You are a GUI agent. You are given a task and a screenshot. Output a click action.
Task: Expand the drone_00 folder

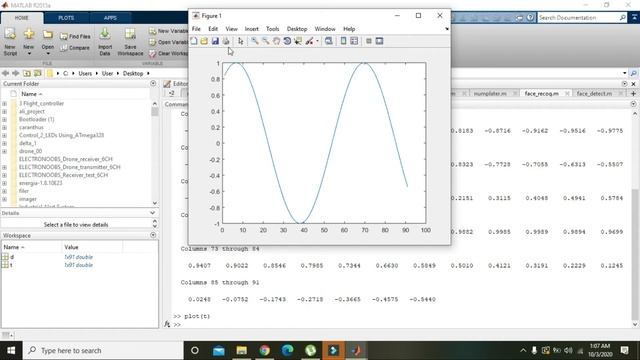pos(4,151)
